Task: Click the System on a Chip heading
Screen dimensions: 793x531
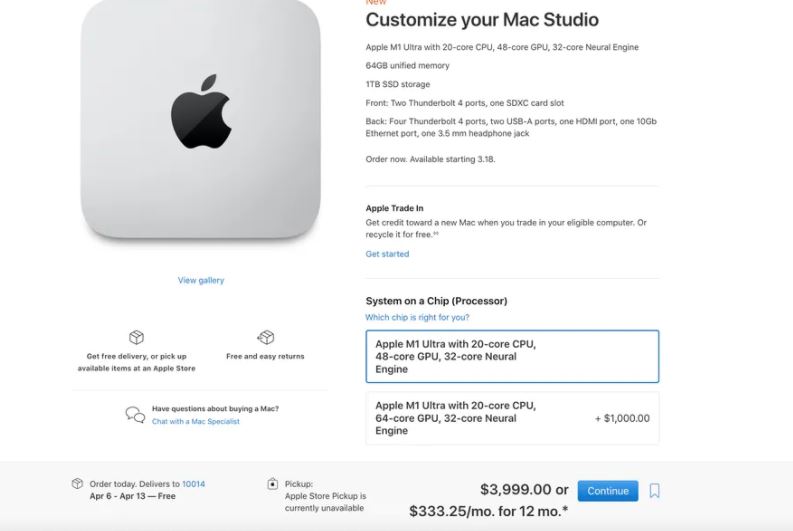Action: click(x=436, y=301)
